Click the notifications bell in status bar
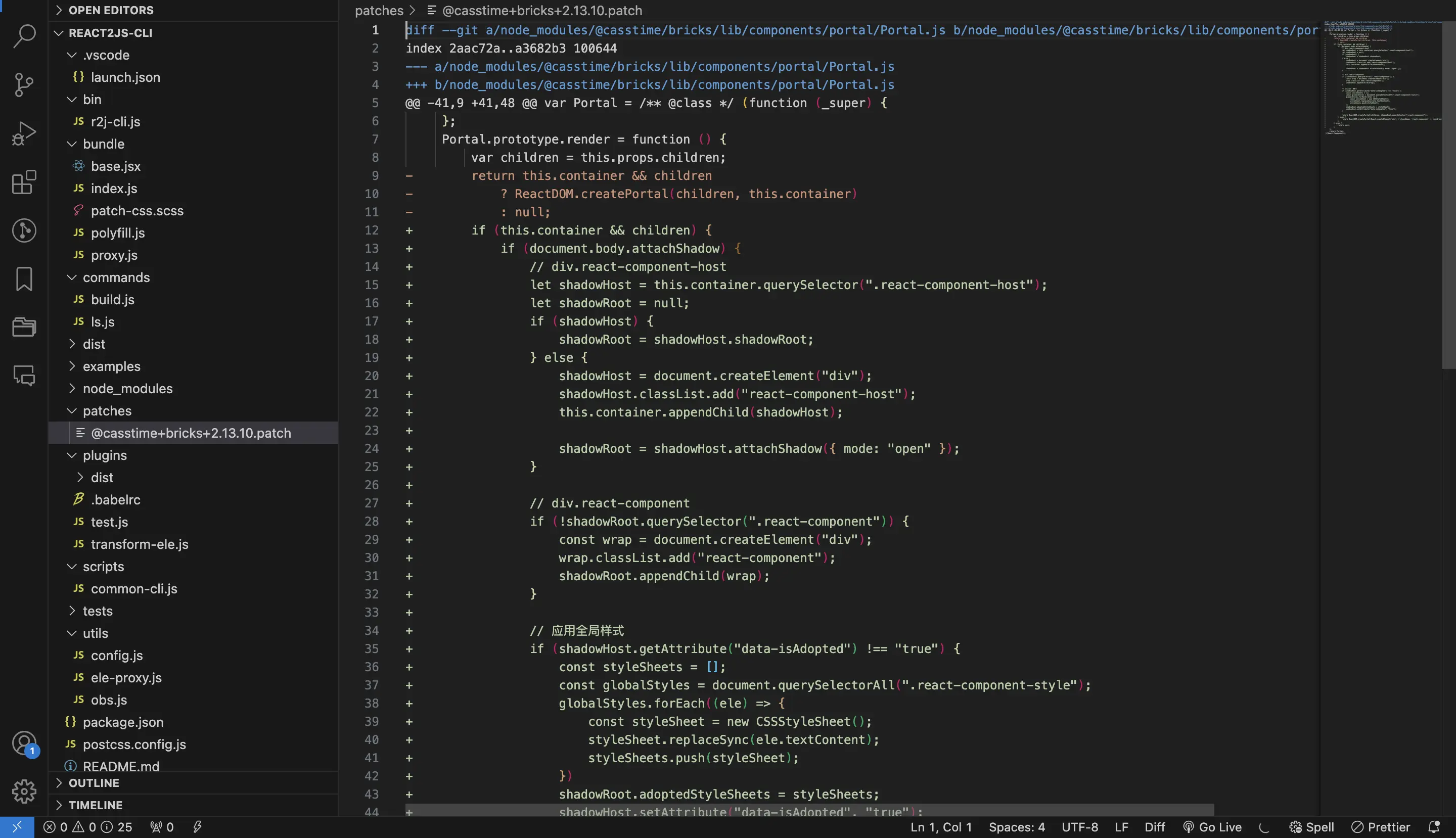The width and height of the screenshot is (1456, 838). point(1434,827)
